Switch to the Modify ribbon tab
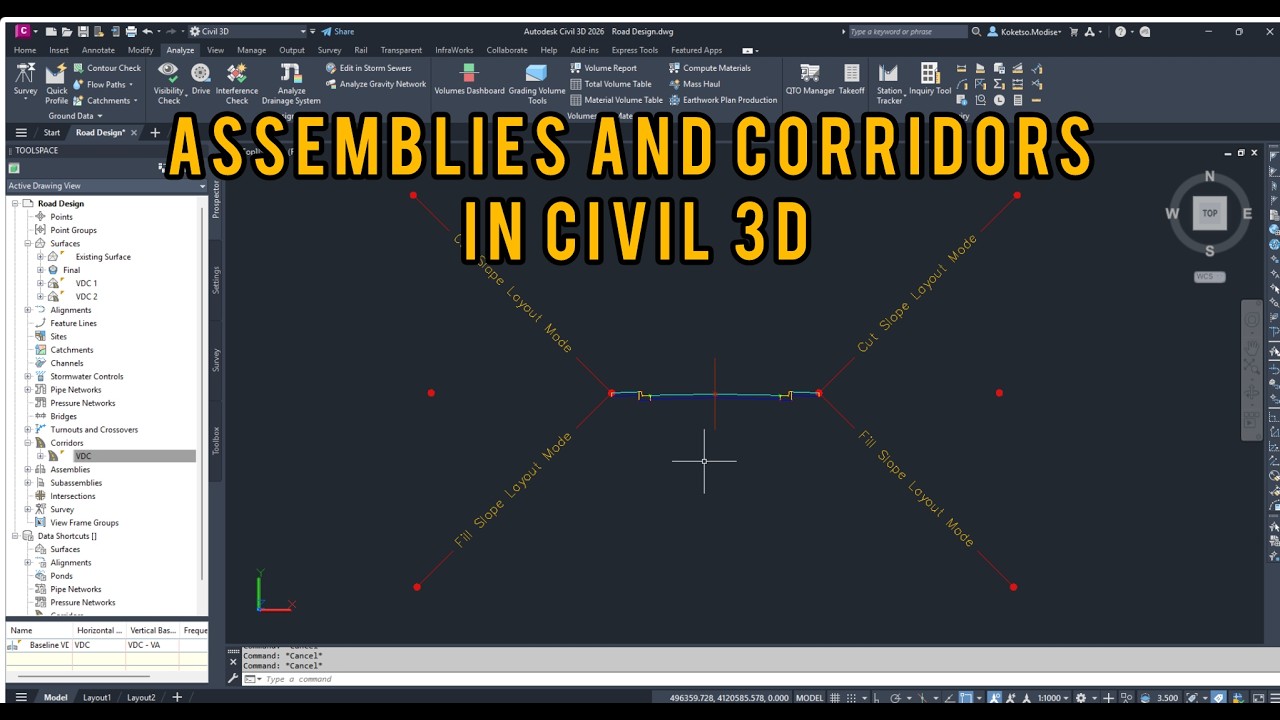The image size is (1280, 720). click(140, 50)
